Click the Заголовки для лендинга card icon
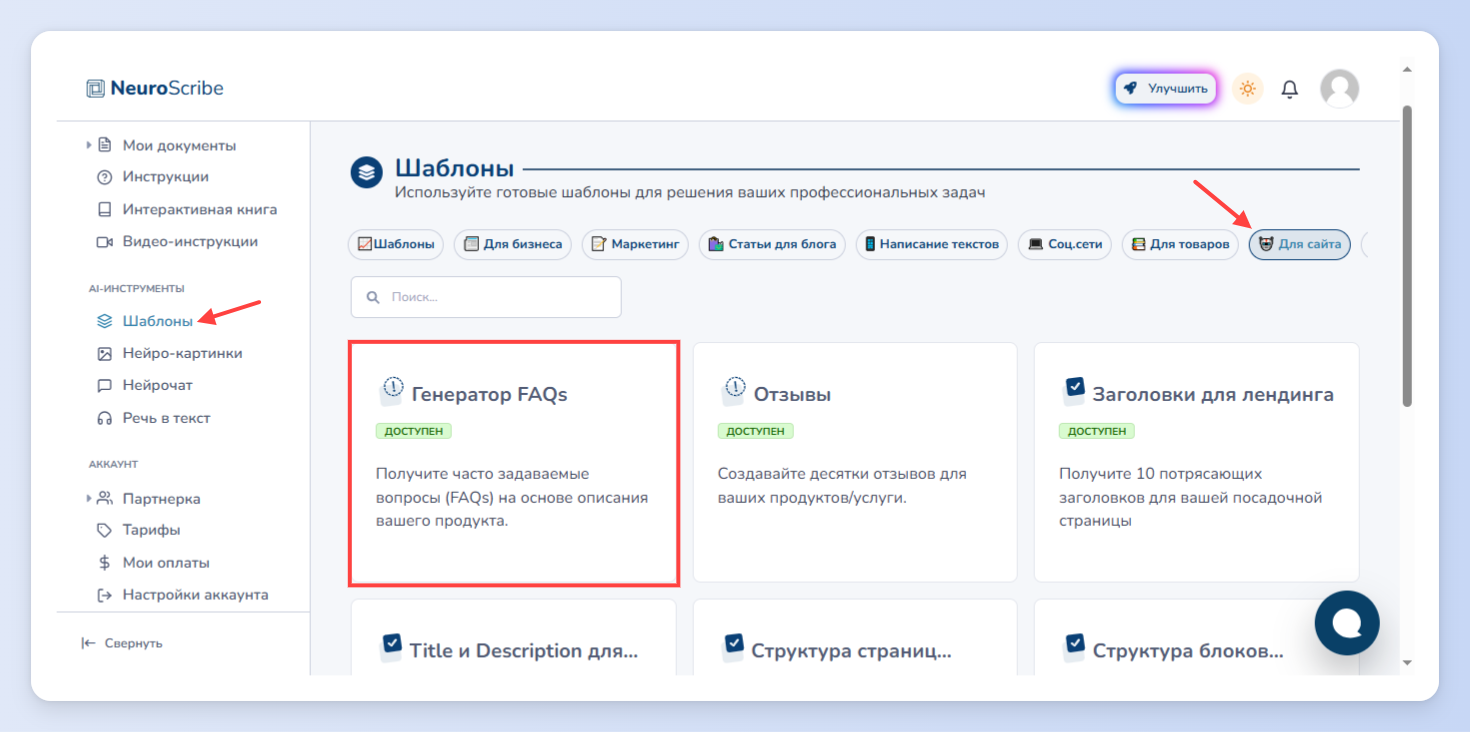1470x732 pixels. tap(1075, 390)
